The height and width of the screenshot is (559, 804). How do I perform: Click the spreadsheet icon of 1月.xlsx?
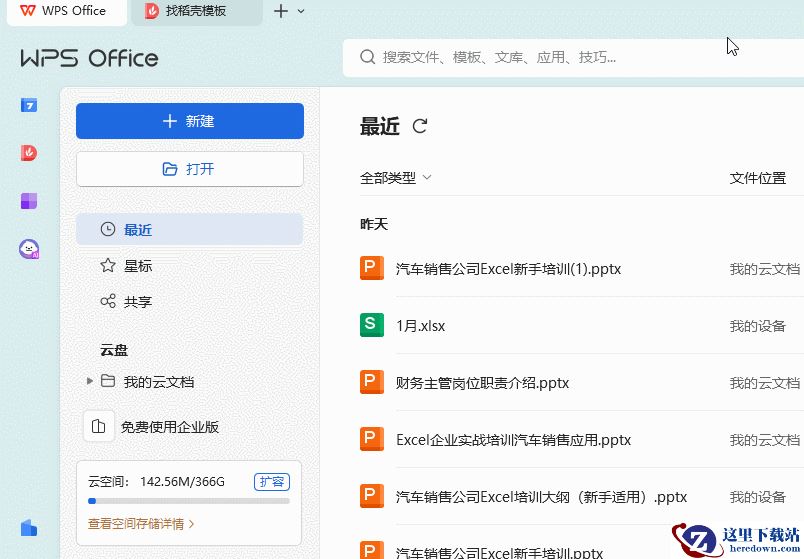pos(372,325)
